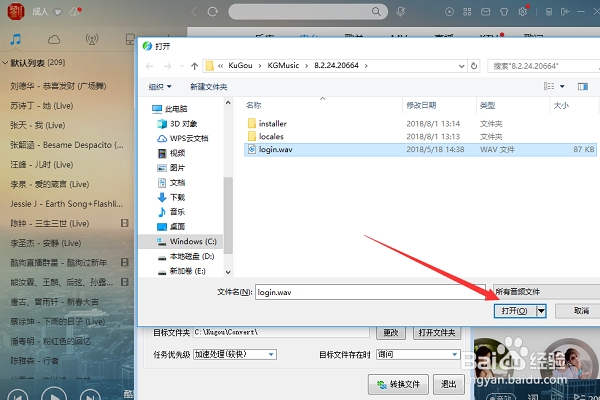The height and width of the screenshot is (400, 600).
Task: Select 新加卷 (E:) drive
Action: [x=181, y=271]
